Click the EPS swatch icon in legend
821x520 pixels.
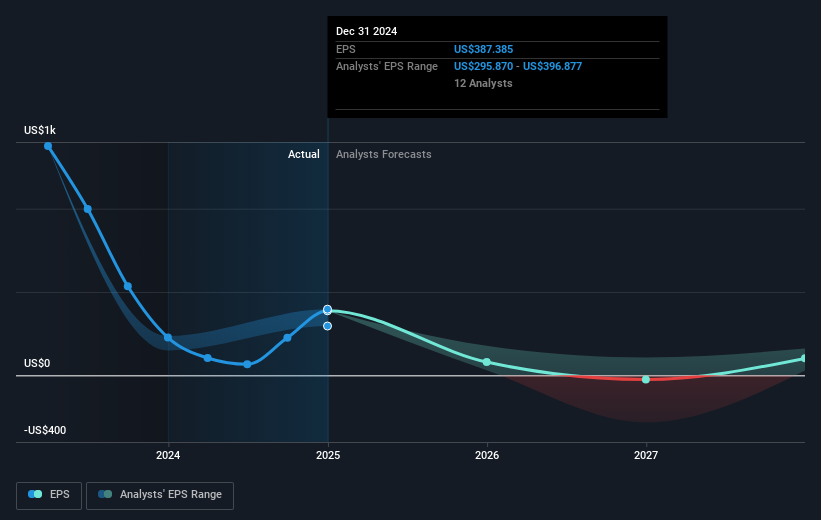point(35,494)
